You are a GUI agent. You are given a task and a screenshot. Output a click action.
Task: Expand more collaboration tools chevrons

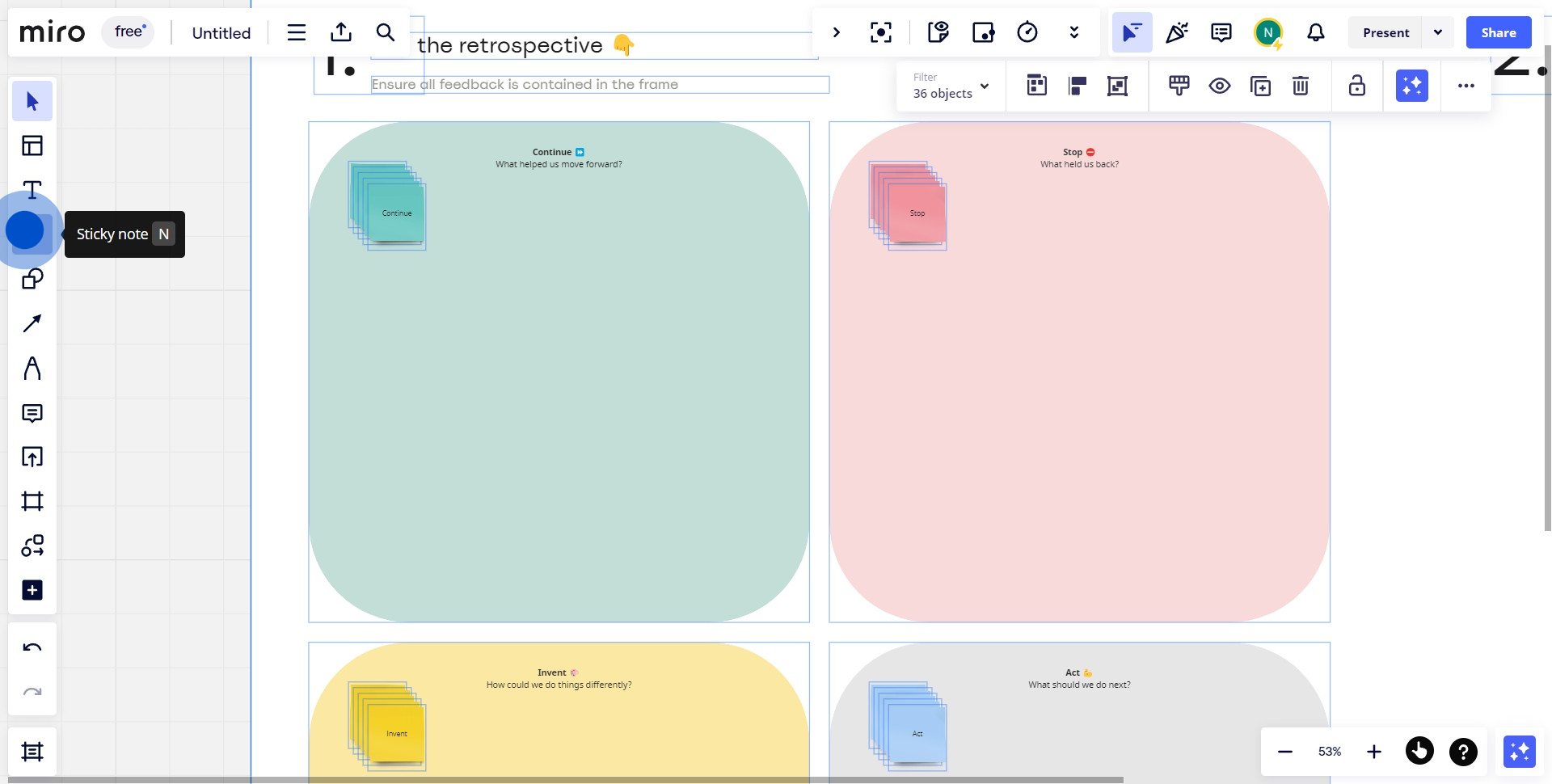(1074, 32)
